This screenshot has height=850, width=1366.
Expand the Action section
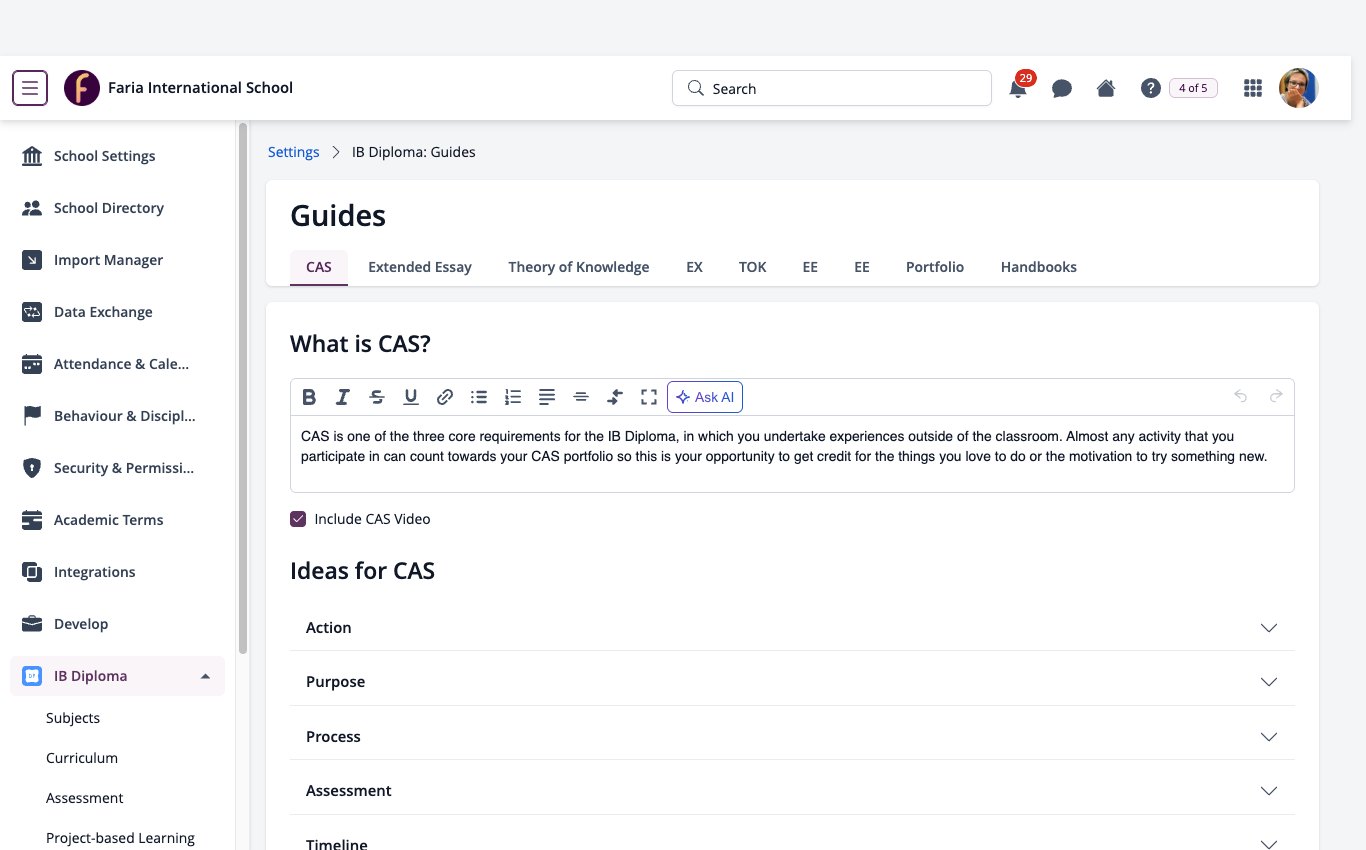point(792,627)
